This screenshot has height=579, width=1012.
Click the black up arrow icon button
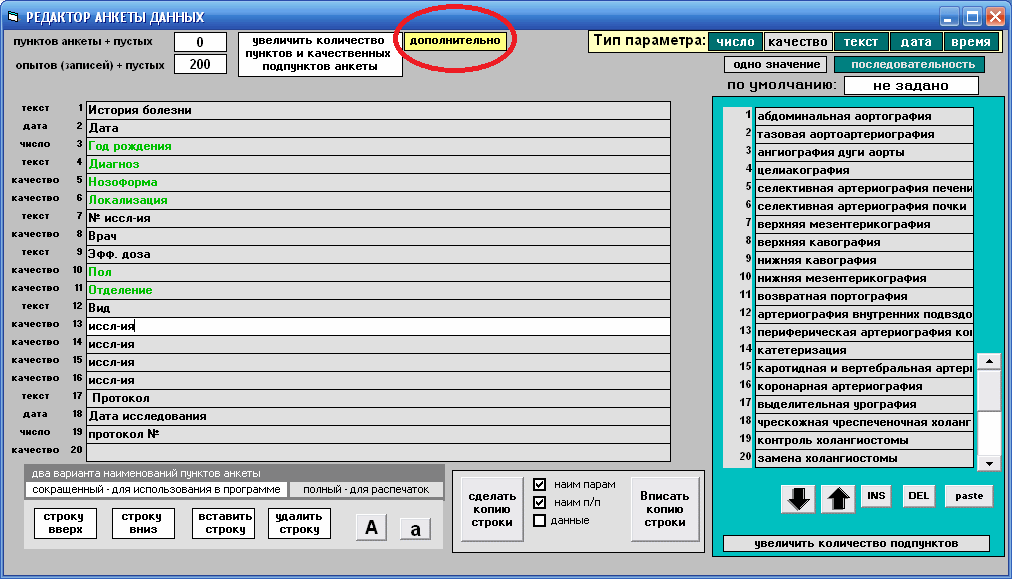(837, 498)
